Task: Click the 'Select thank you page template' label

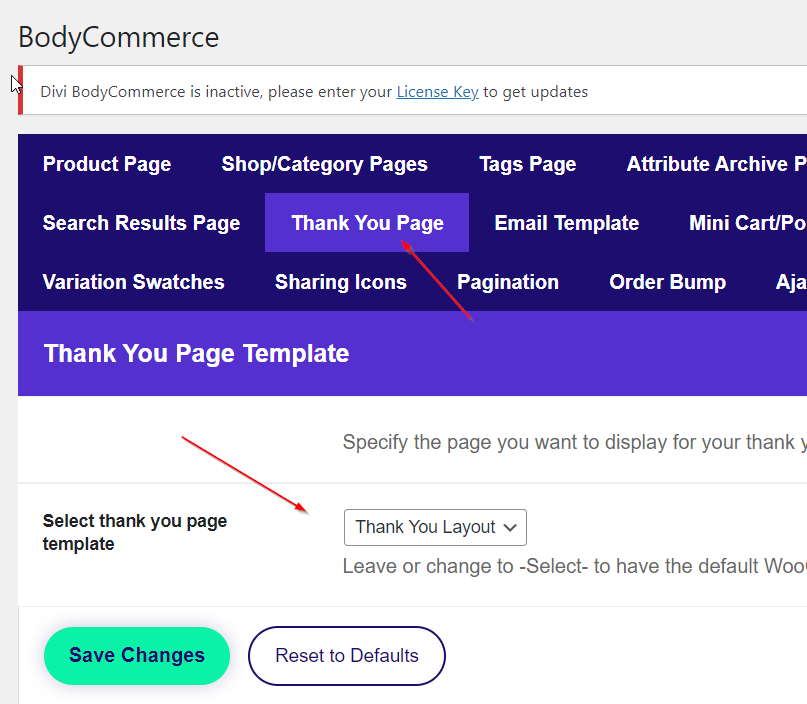Action: [135, 532]
